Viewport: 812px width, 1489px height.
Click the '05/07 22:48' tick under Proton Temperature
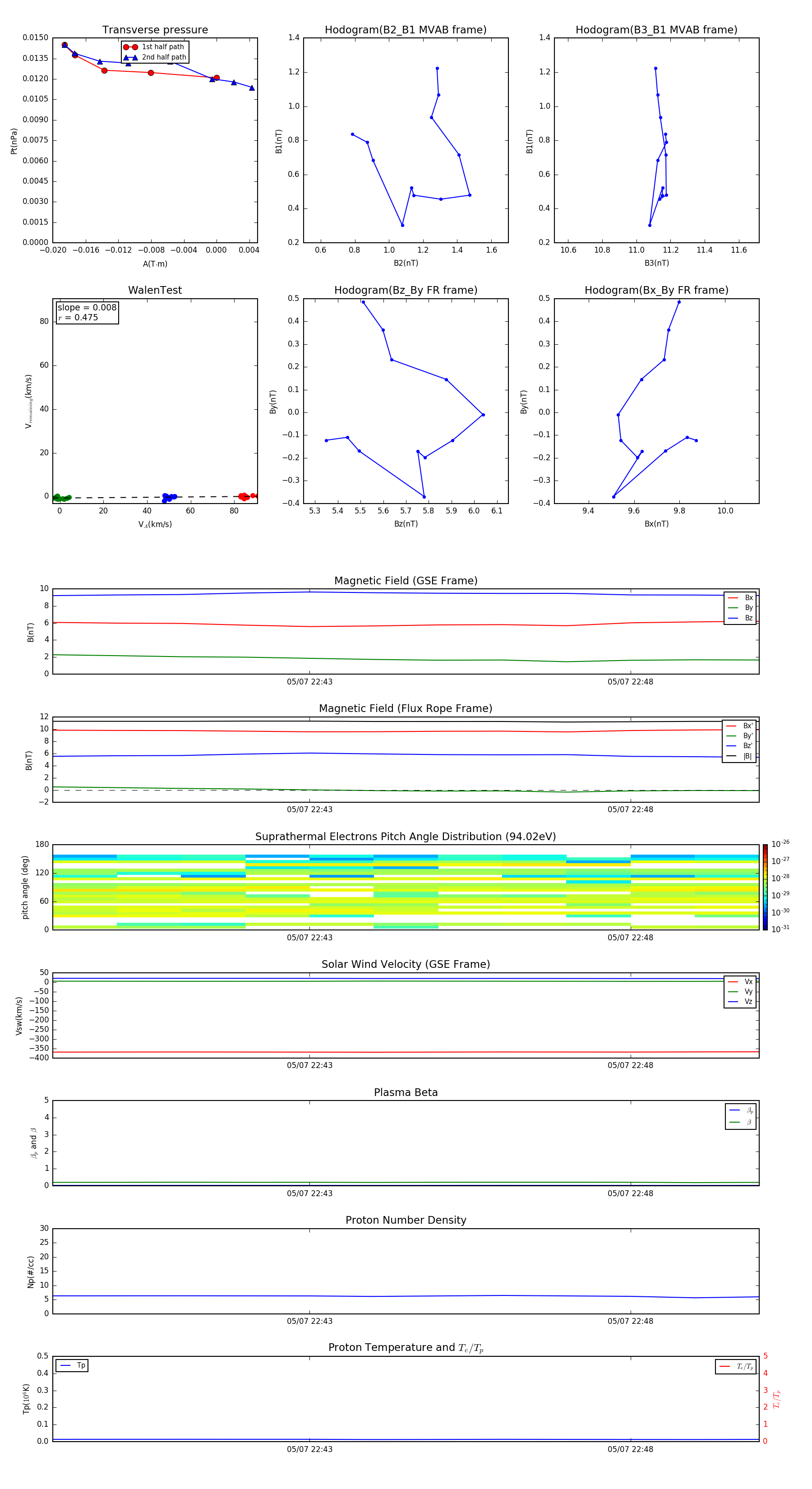[x=631, y=1449]
